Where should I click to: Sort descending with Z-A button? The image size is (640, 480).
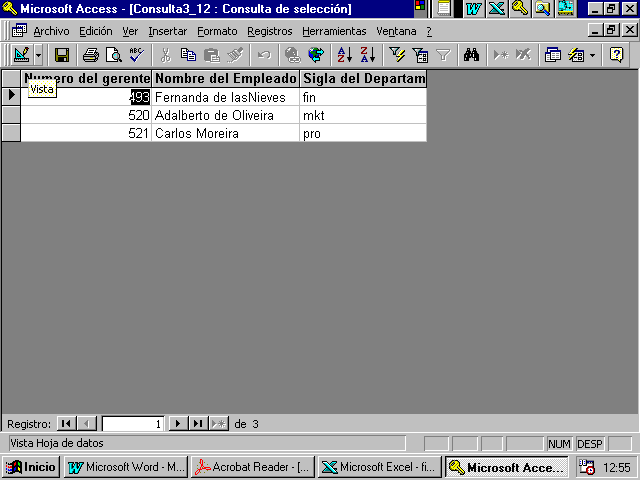[x=367, y=55]
